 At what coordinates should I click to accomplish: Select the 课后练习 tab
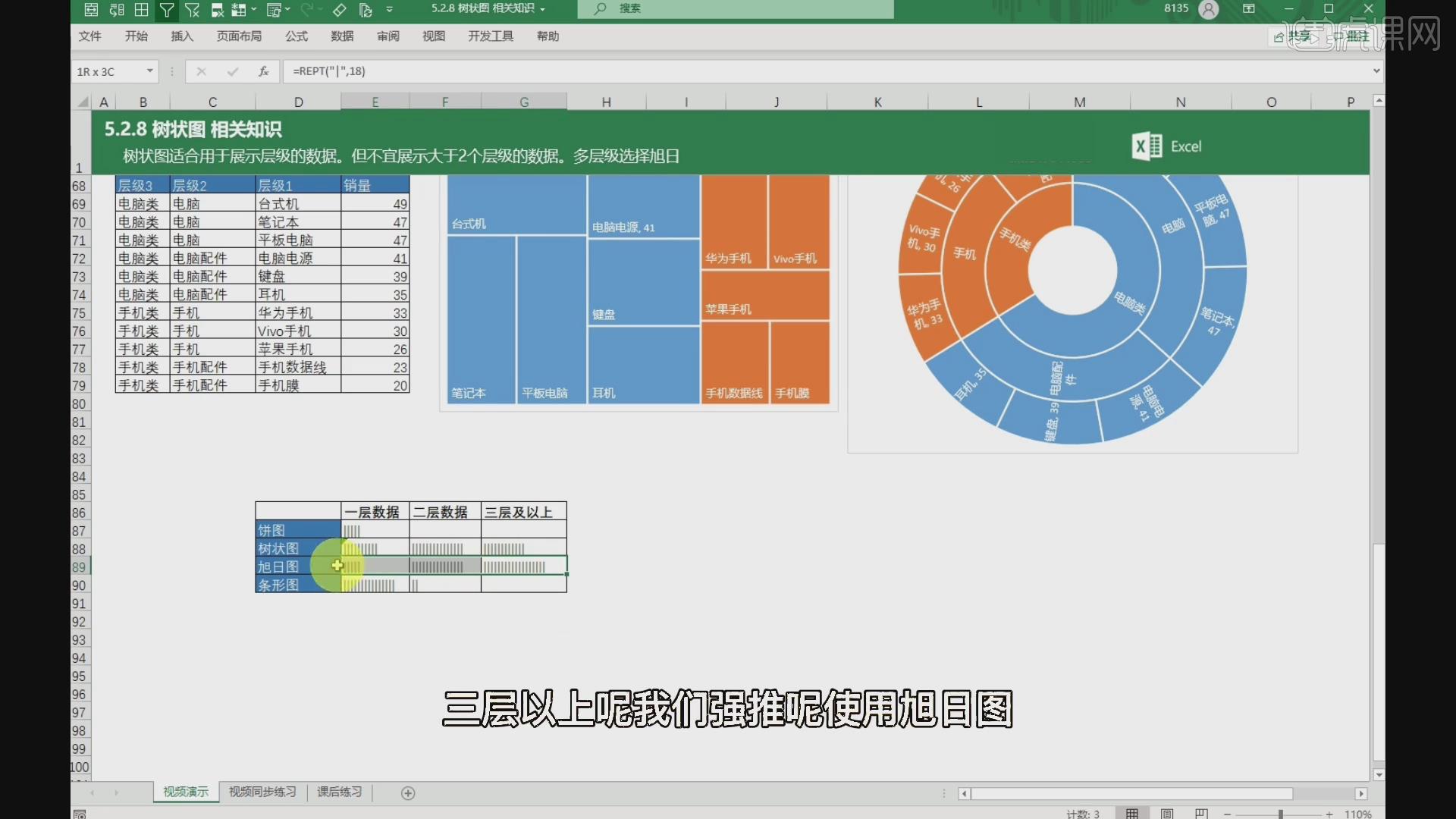pyautogui.click(x=339, y=792)
